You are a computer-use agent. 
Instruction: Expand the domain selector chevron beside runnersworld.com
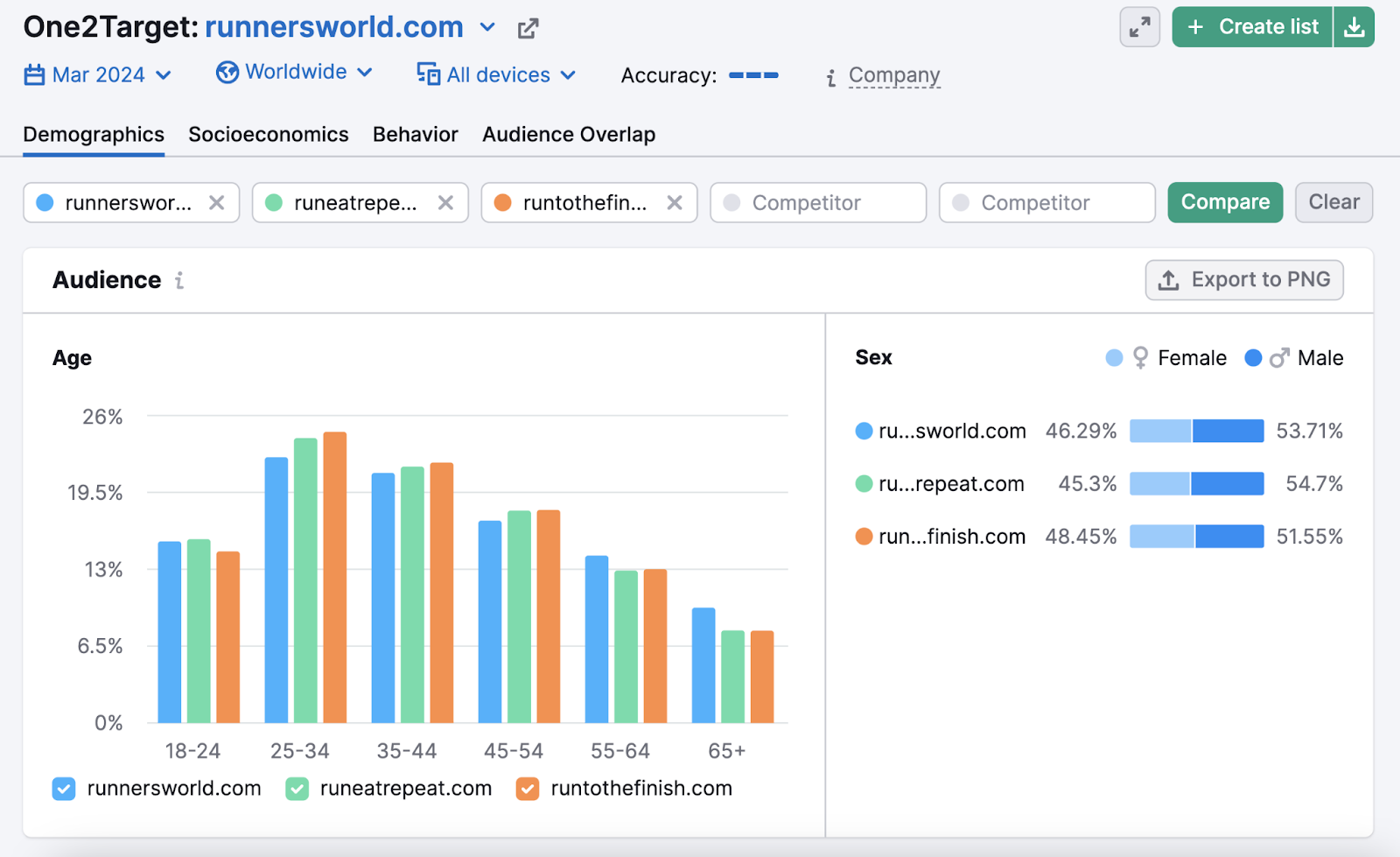487,28
